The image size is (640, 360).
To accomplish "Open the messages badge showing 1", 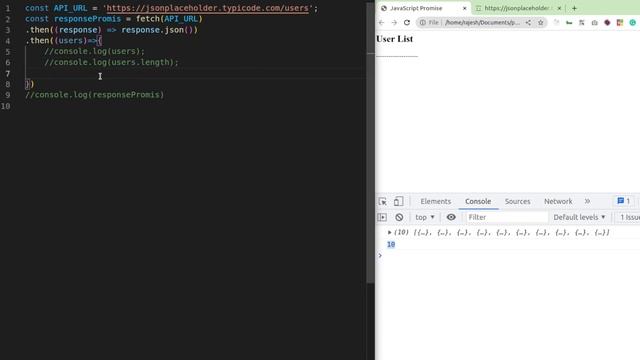I will (624, 201).
